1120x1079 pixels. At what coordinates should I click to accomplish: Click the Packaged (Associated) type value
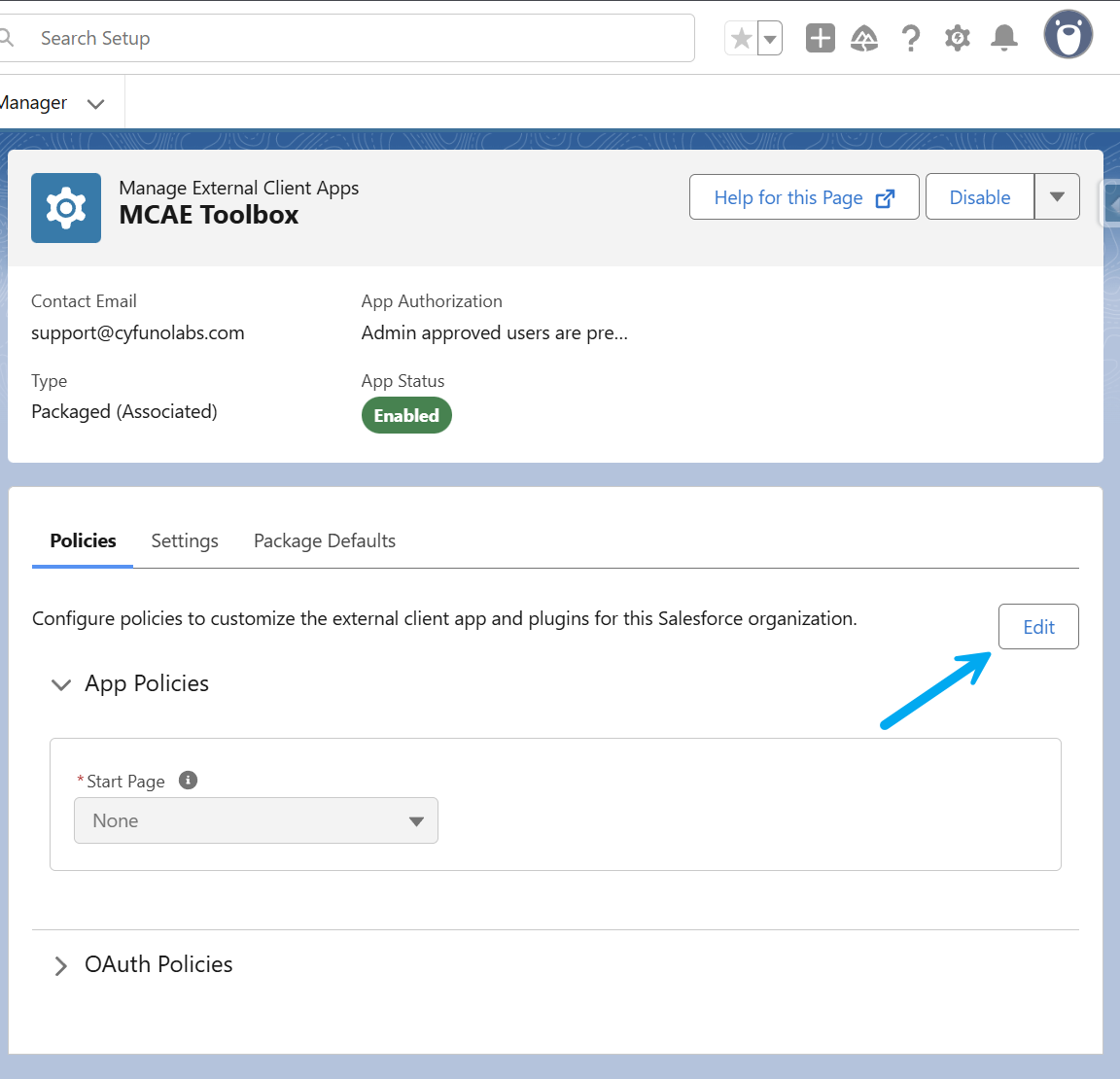click(124, 412)
